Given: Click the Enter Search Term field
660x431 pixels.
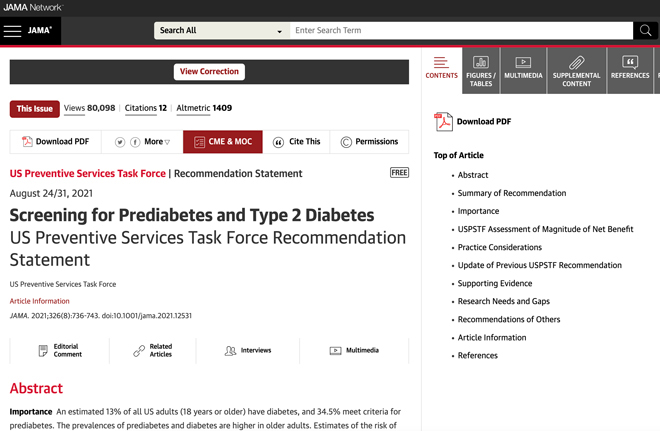Looking at the screenshot, I should pyautogui.click(x=461, y=30).
